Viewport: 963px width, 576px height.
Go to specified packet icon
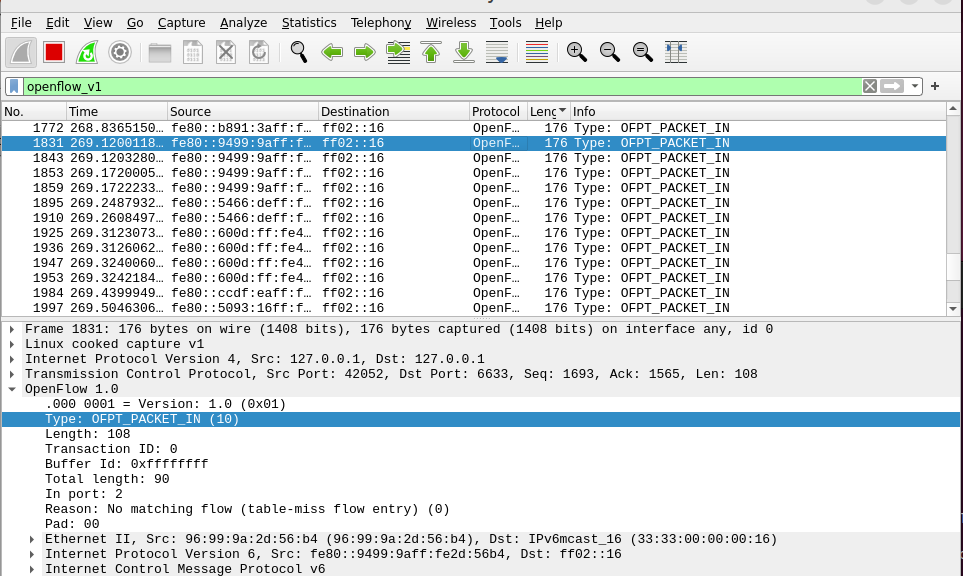(x=398, y=52)
